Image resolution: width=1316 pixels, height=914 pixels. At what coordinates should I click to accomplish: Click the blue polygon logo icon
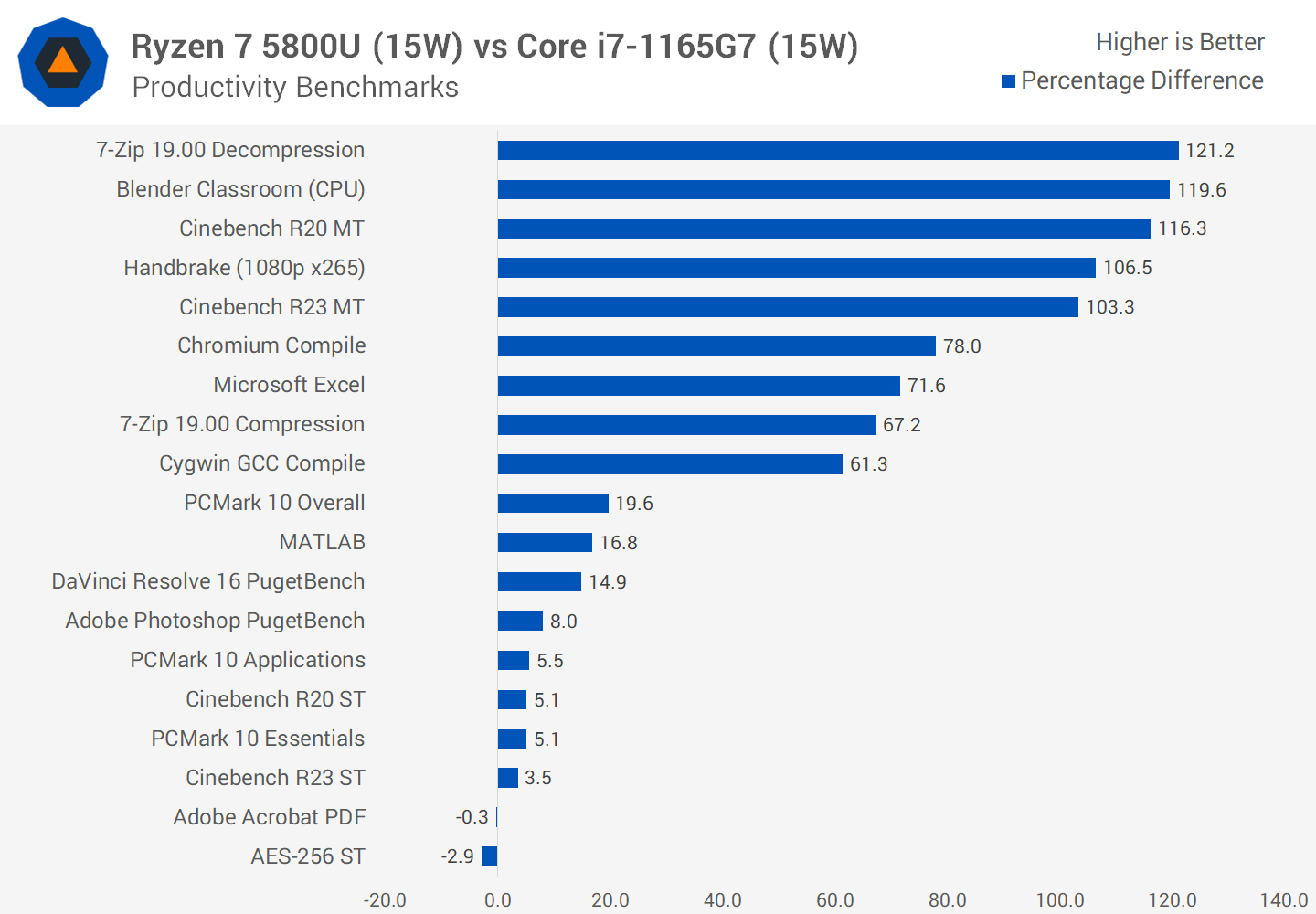pyautogui.click(x=63, y=62)
